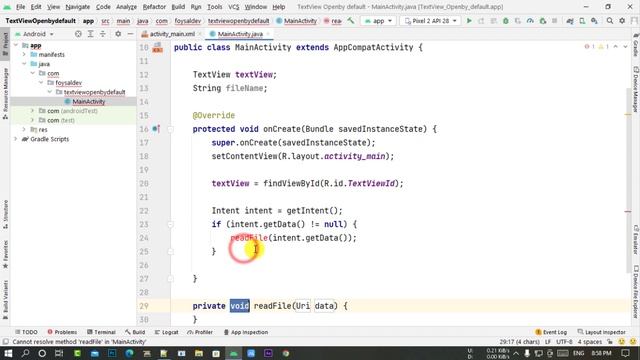Click the Windows taskbar search icon
This screenshot has width=640, height=360.
pyautogui.click(x=25, y=353)
